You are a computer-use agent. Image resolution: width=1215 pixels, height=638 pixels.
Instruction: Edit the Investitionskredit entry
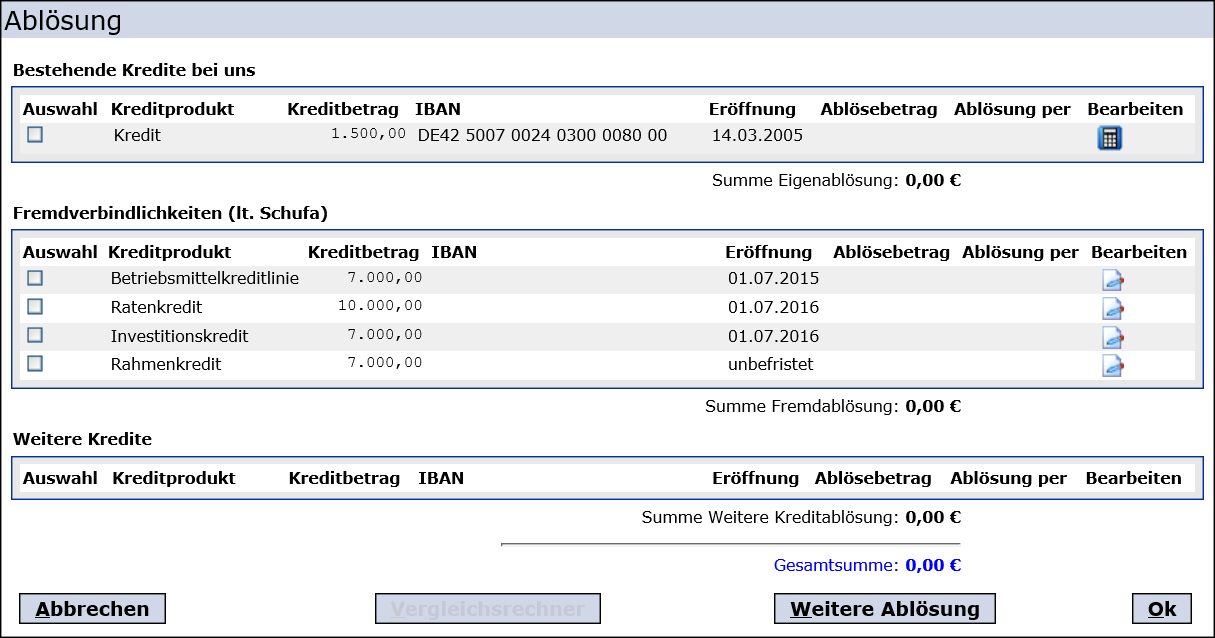[1112, 337]
